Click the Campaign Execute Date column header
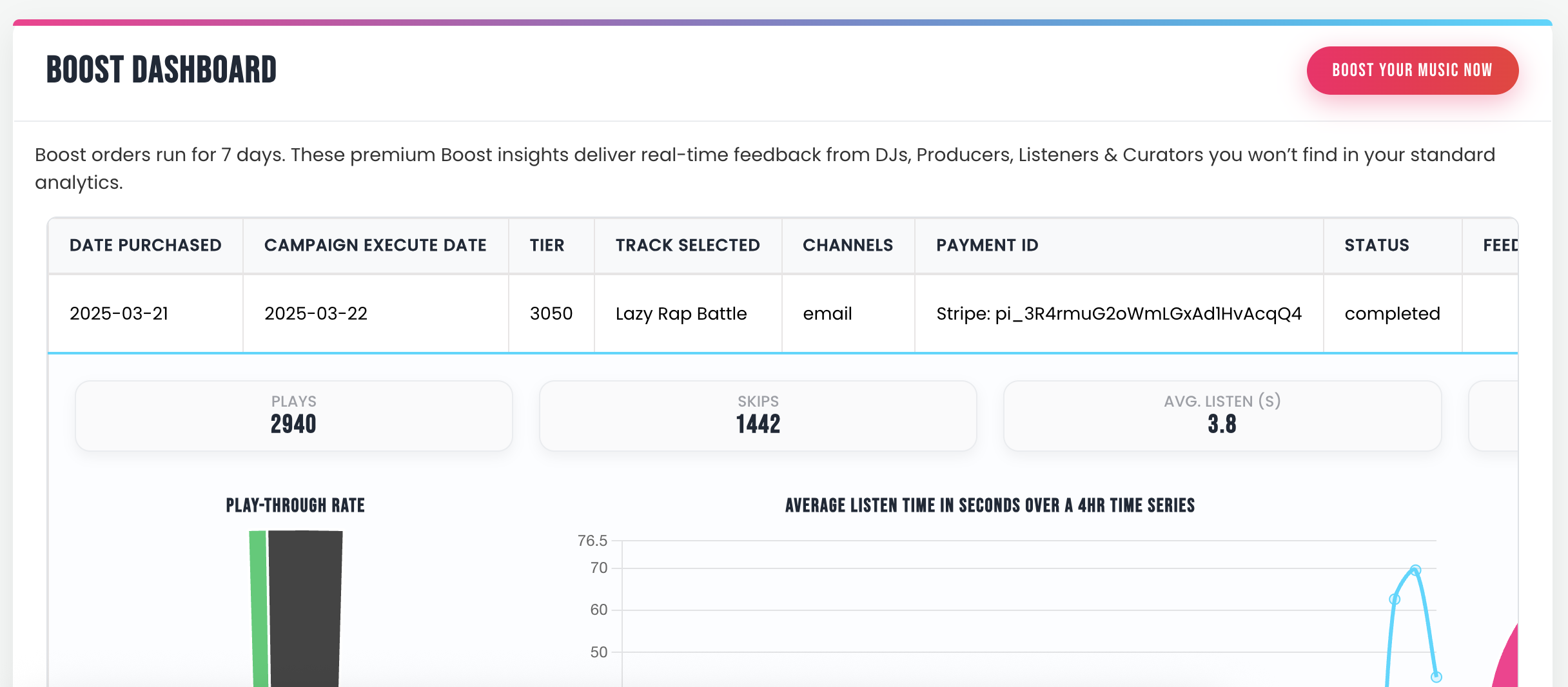 pos(375,245)
